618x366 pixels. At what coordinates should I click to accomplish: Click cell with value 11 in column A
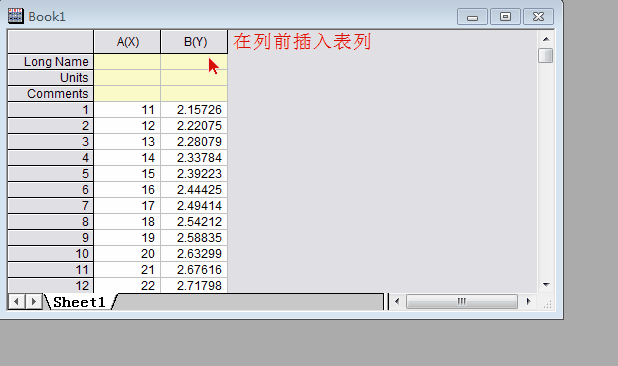coord(127,110)
